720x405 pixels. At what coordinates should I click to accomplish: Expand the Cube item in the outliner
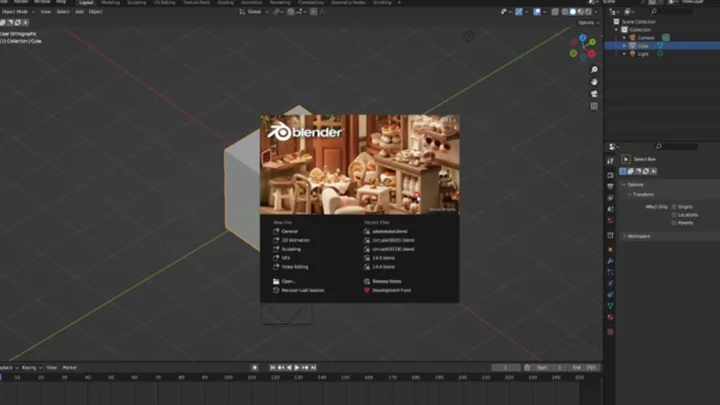click(624, 46)
